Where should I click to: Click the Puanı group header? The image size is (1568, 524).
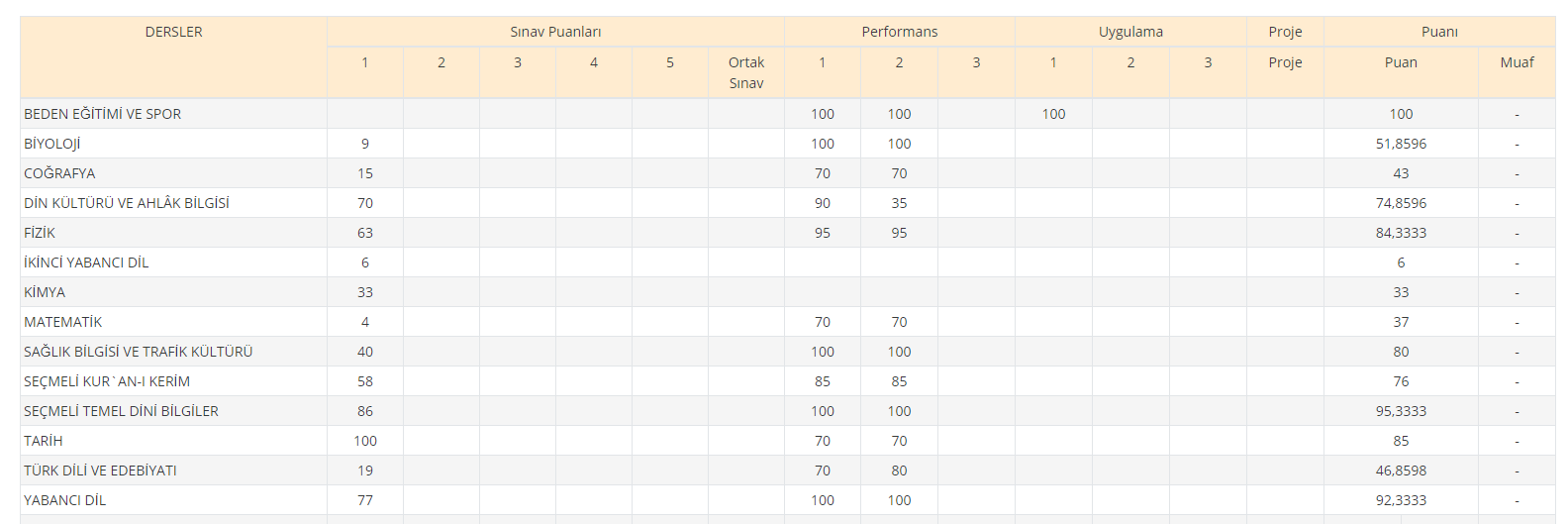tap(1439, 32)
